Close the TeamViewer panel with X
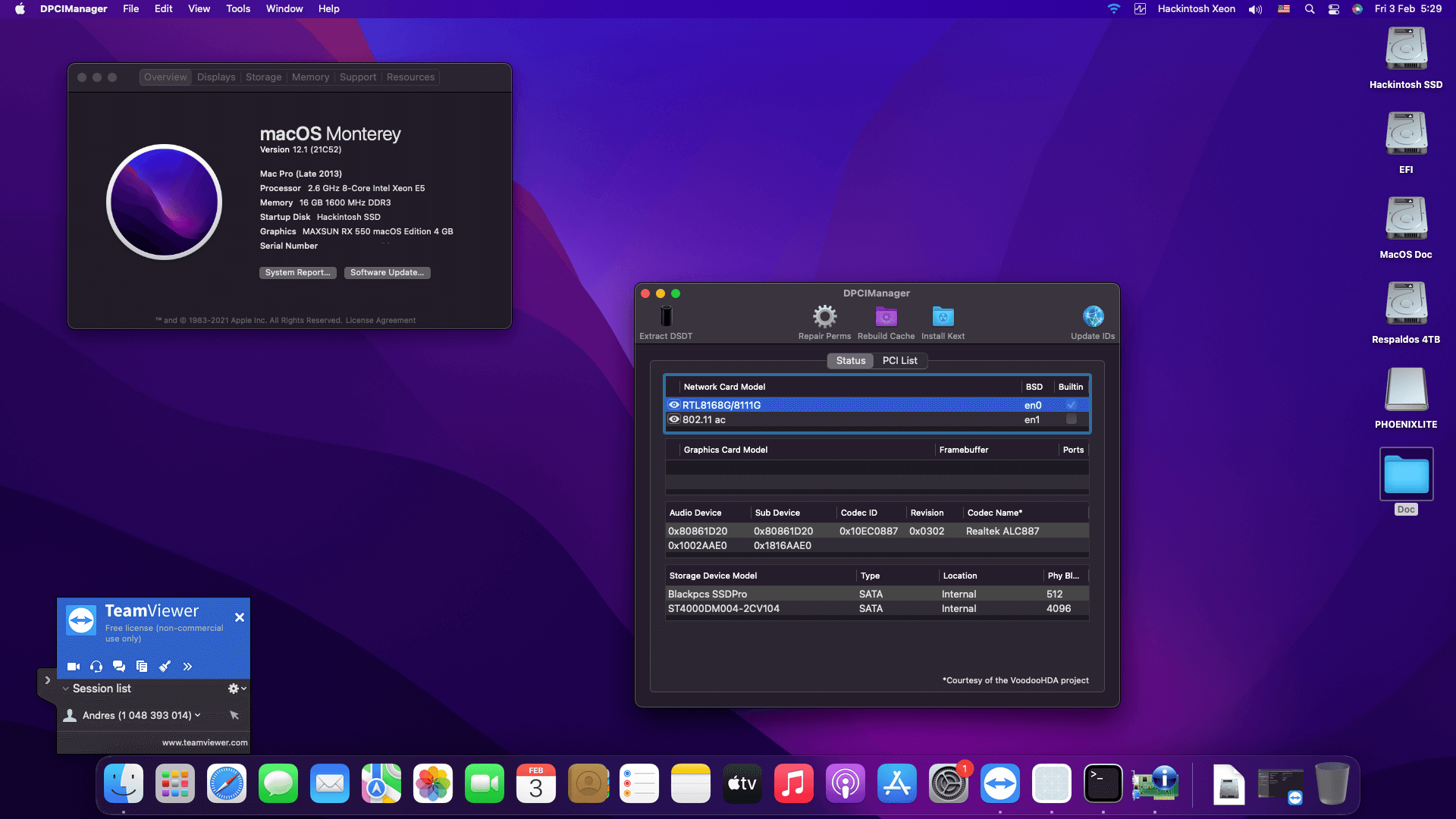 point(239,617)
